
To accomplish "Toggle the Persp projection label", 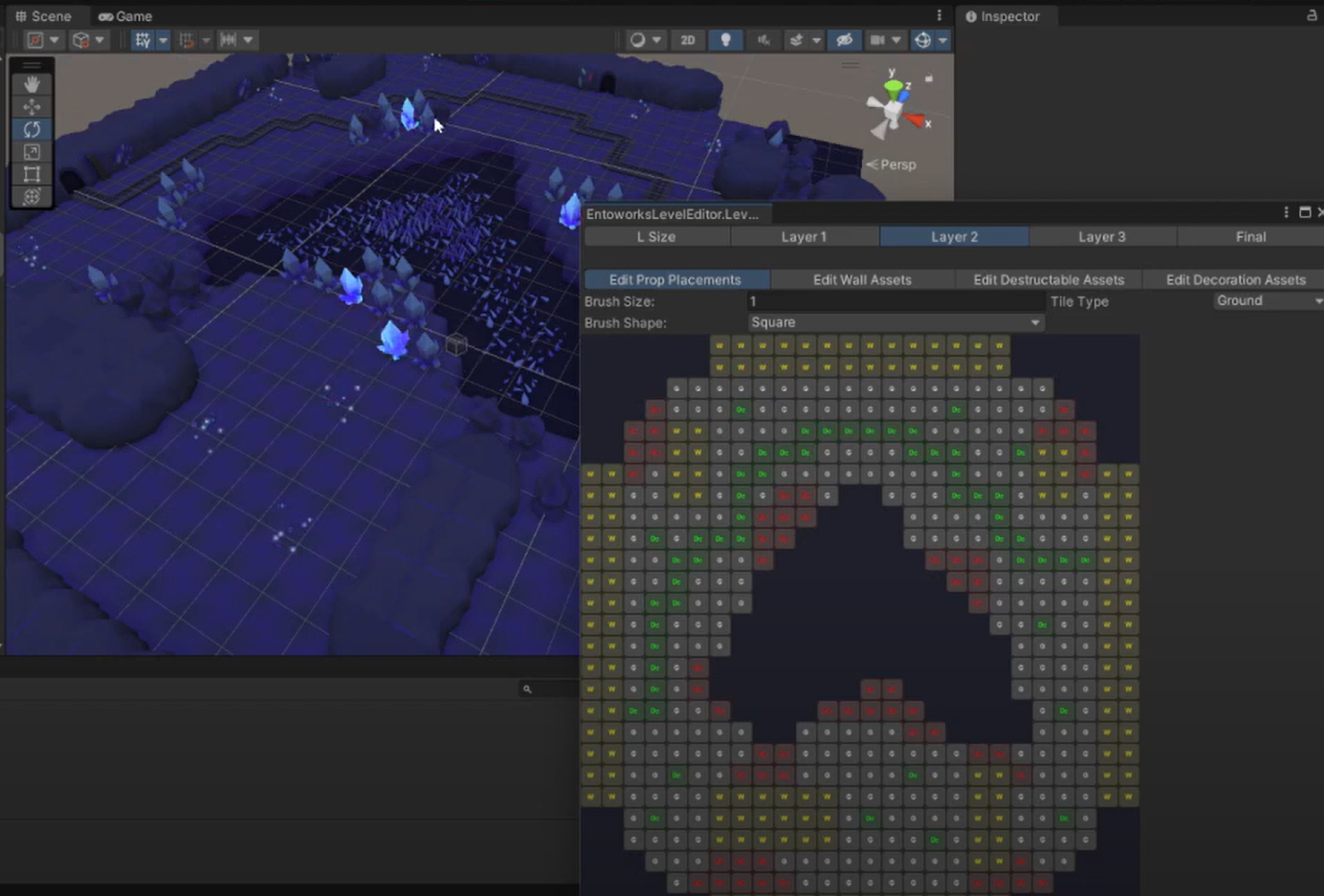I will tap(898, 164).
